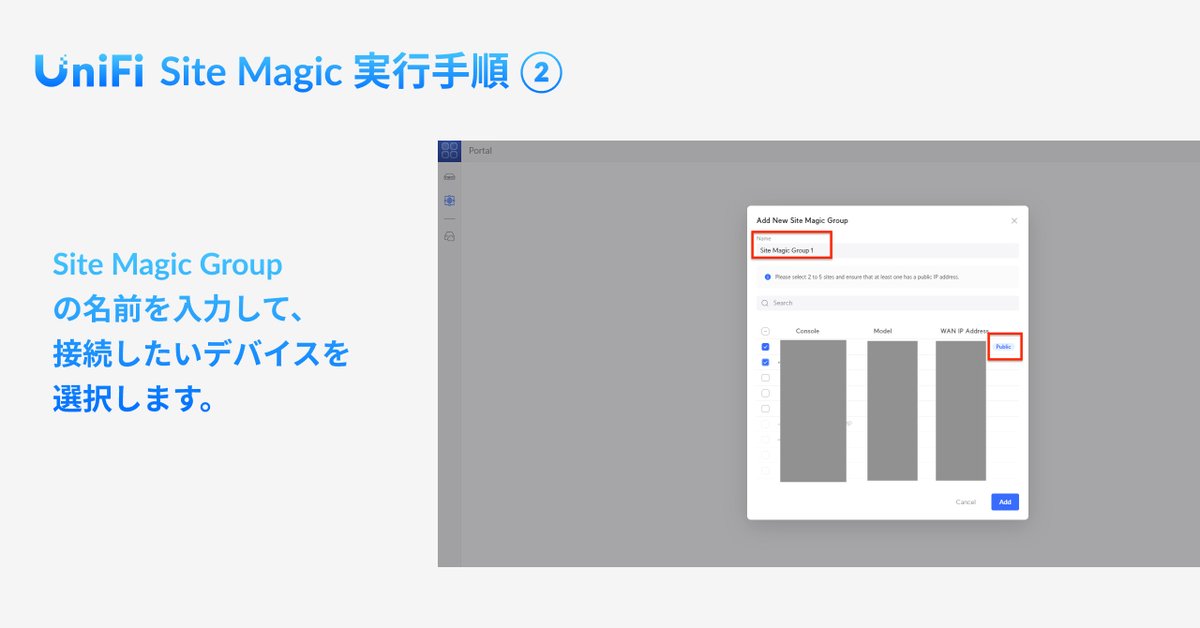1200x628 pixels.
Task: Click the Console column header
Action: tap(808, 331)
